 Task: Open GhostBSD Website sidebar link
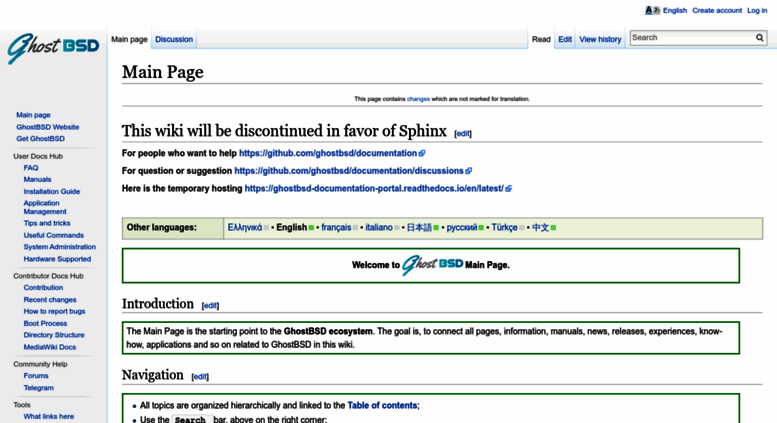tap(48, 127)
